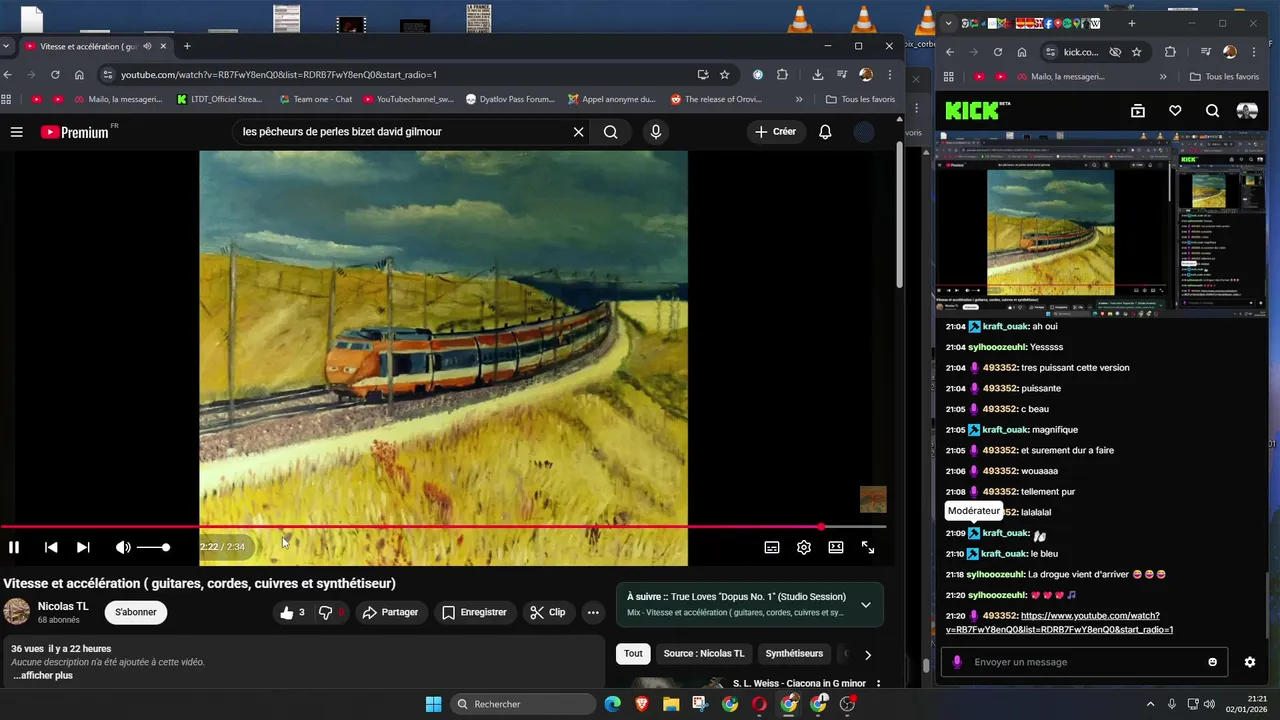The height and width of the screenshot is (720, 1280).
Task: Focus the YouTube search field
Action: pos(400,132)
